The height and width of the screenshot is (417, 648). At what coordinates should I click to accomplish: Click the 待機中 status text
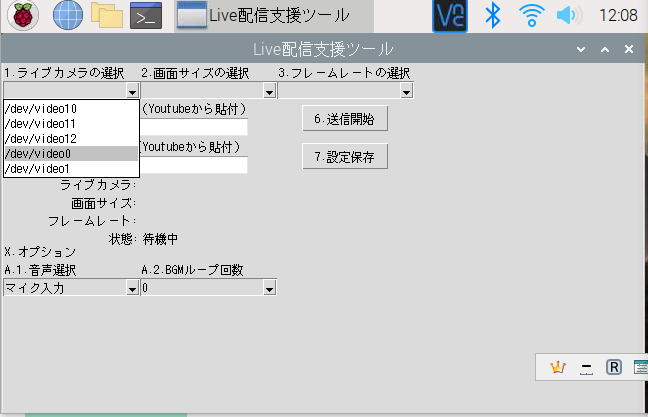pos(160,239)
